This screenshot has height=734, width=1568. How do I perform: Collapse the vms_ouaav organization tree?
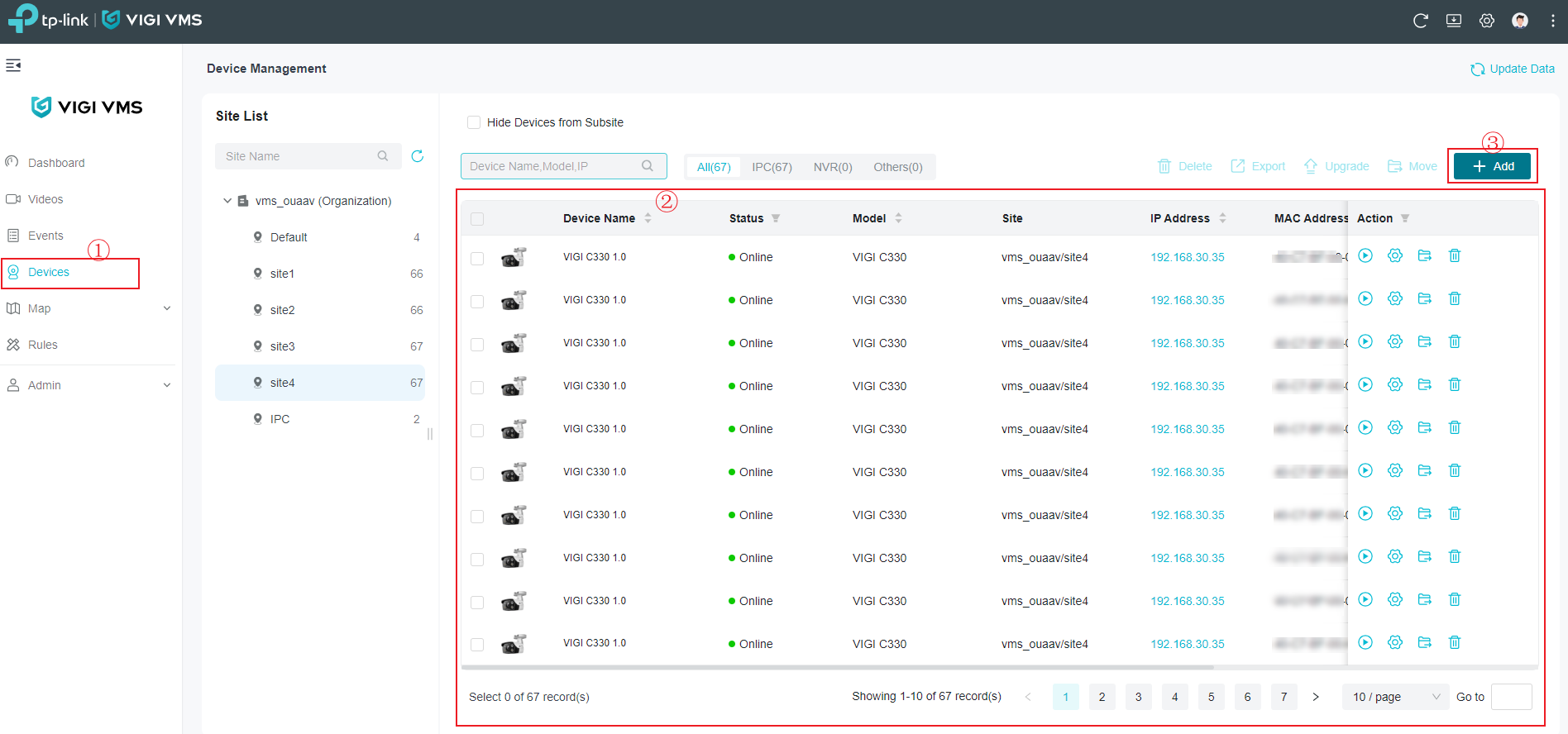(227, 201)
